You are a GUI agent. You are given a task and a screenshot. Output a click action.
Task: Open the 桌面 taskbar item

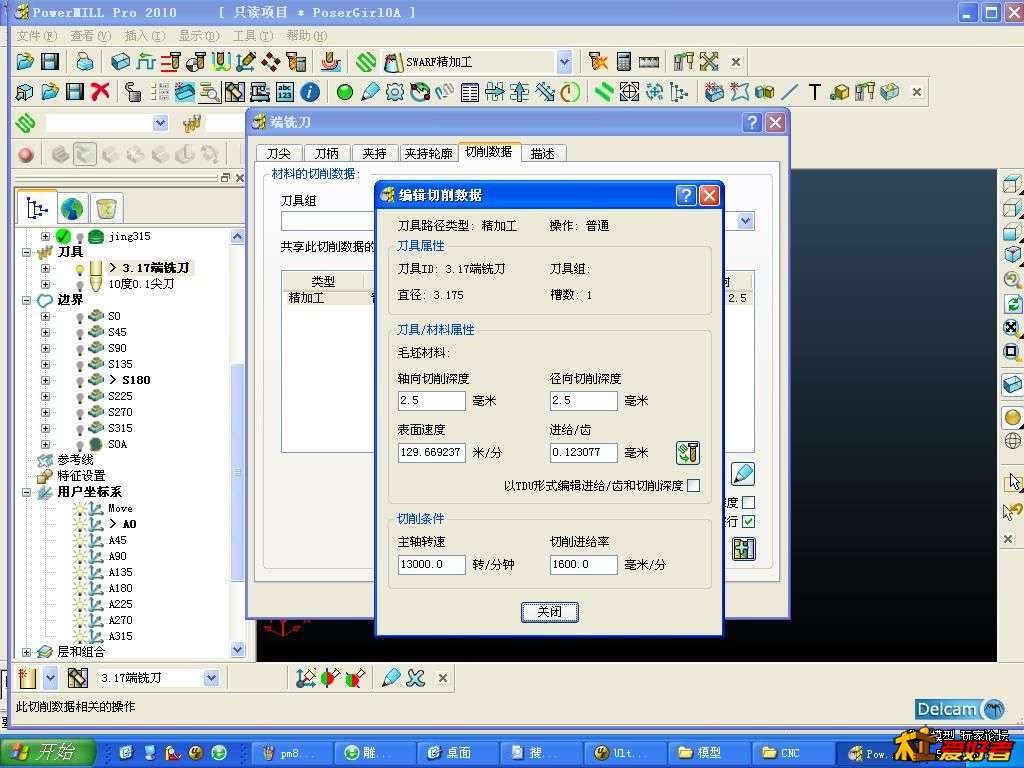click(457, 753)
